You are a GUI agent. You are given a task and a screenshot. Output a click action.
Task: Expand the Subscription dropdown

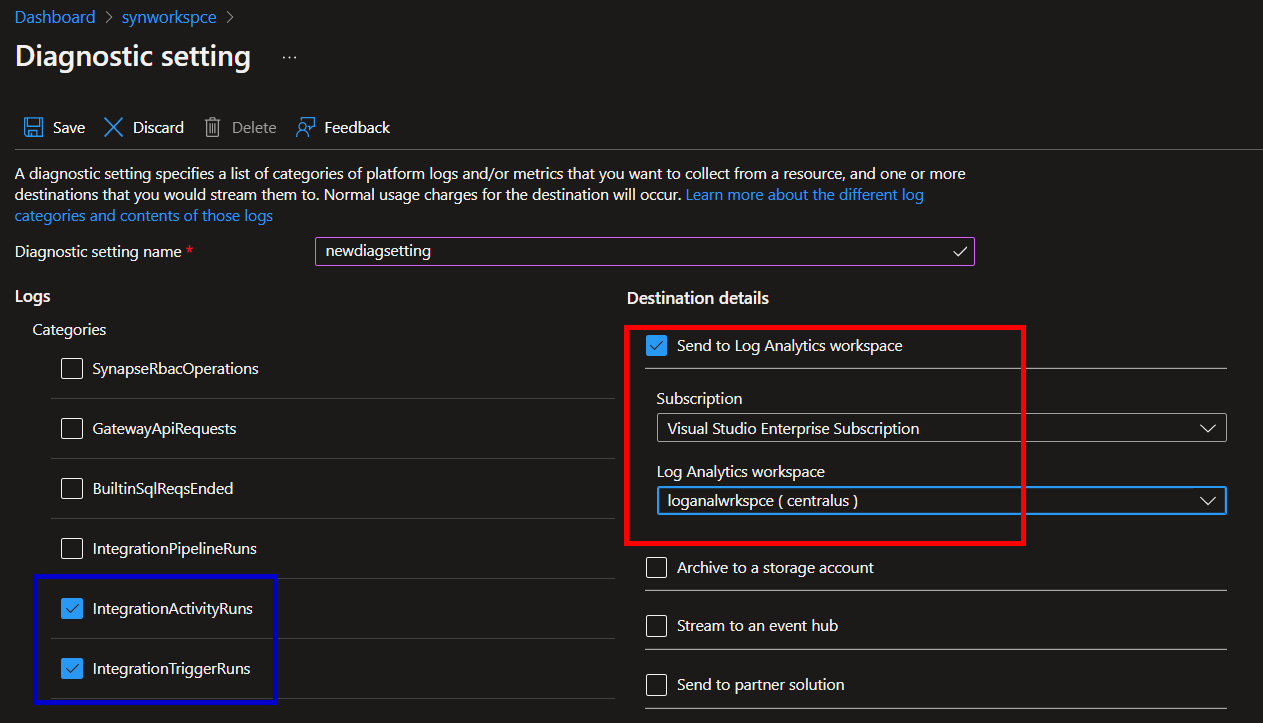[940, 429]
